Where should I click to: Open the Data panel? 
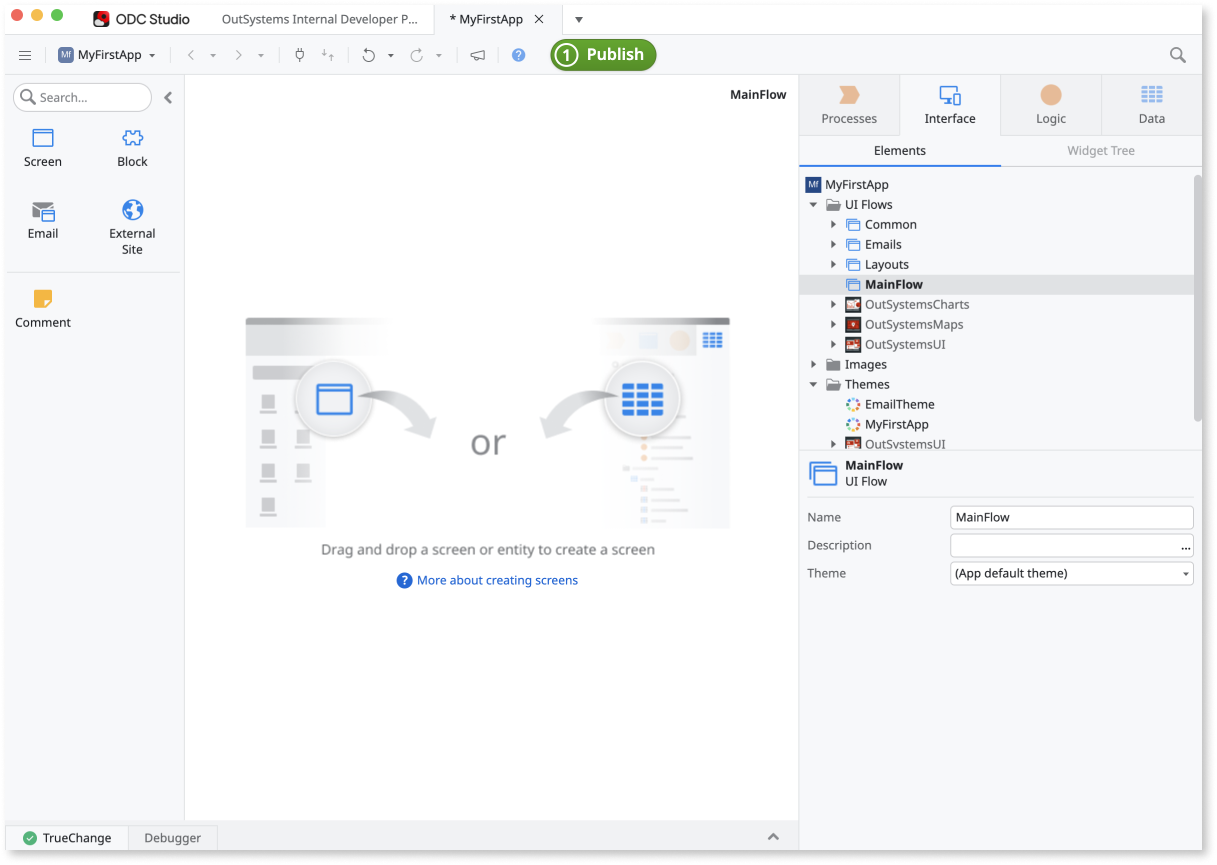tap(1150, 104)
